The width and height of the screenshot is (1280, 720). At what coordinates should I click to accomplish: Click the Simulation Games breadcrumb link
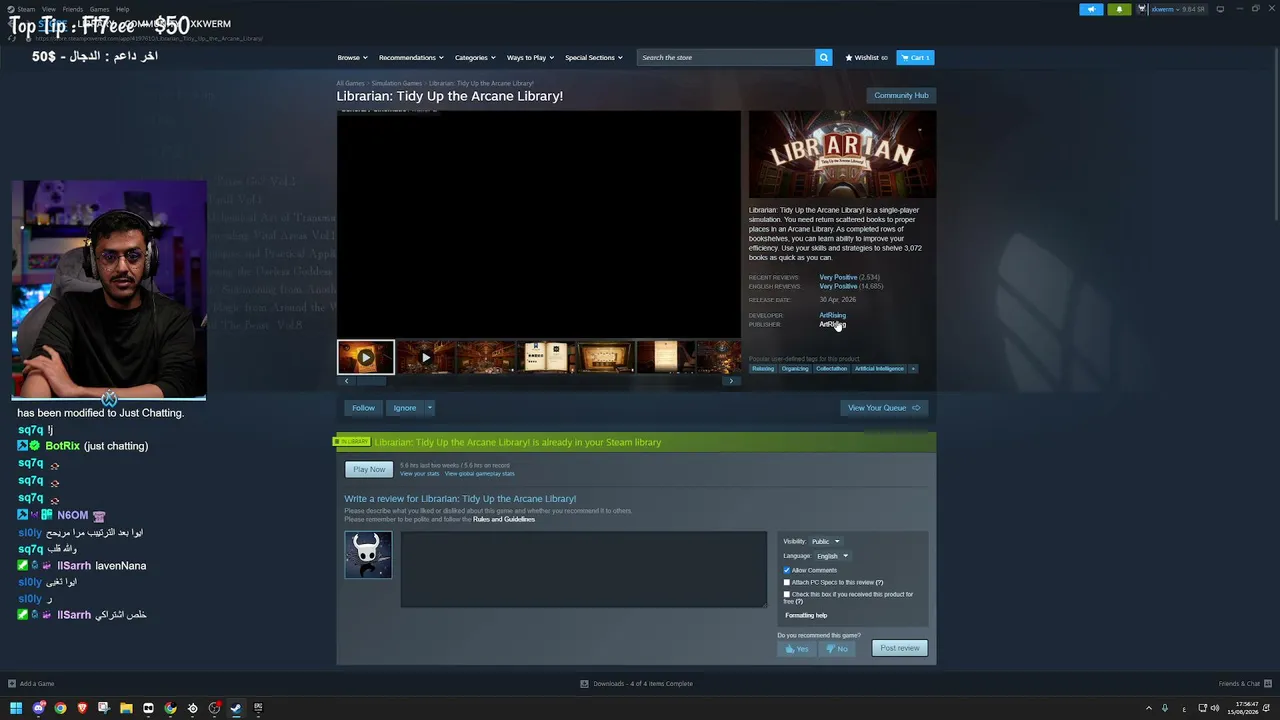coord(397,83)
